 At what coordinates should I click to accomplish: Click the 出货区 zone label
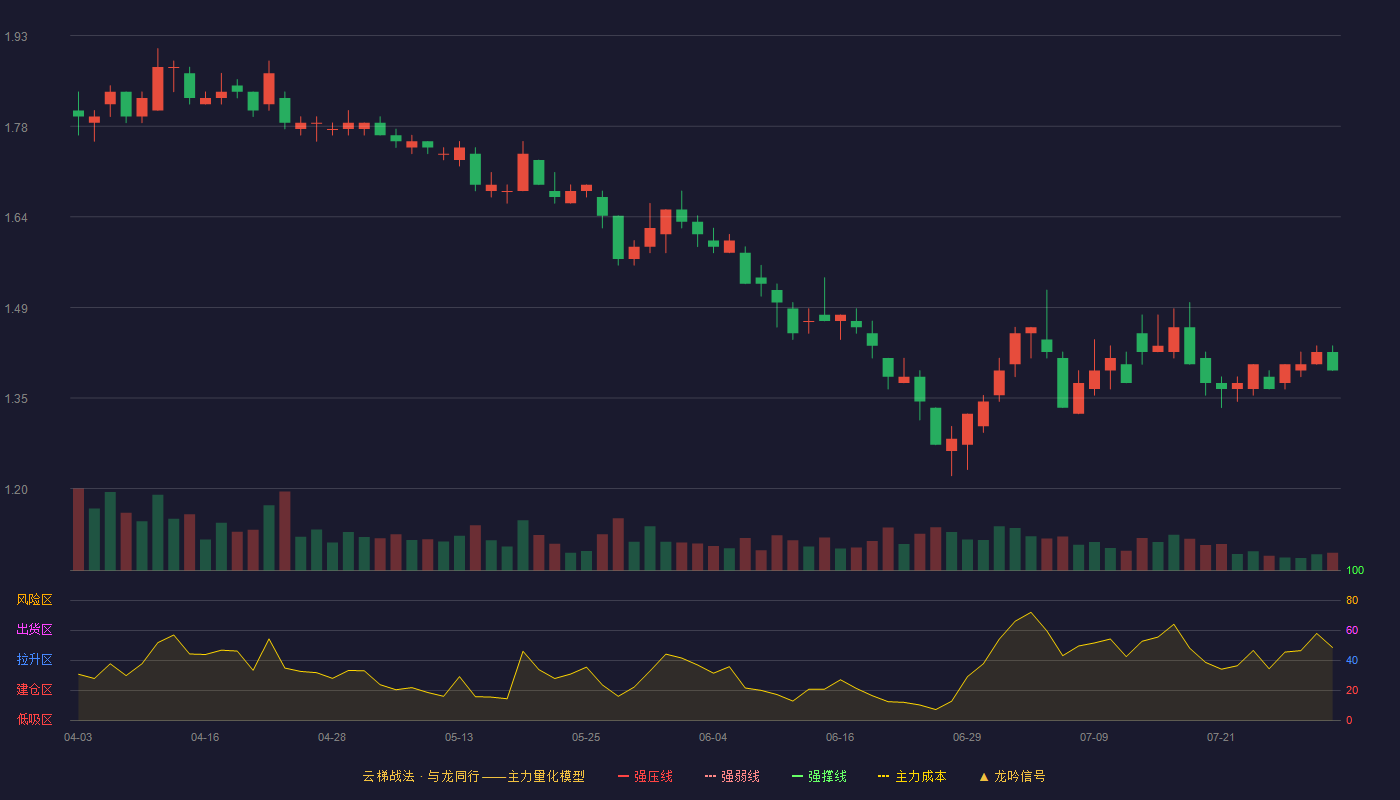[34, 630]
